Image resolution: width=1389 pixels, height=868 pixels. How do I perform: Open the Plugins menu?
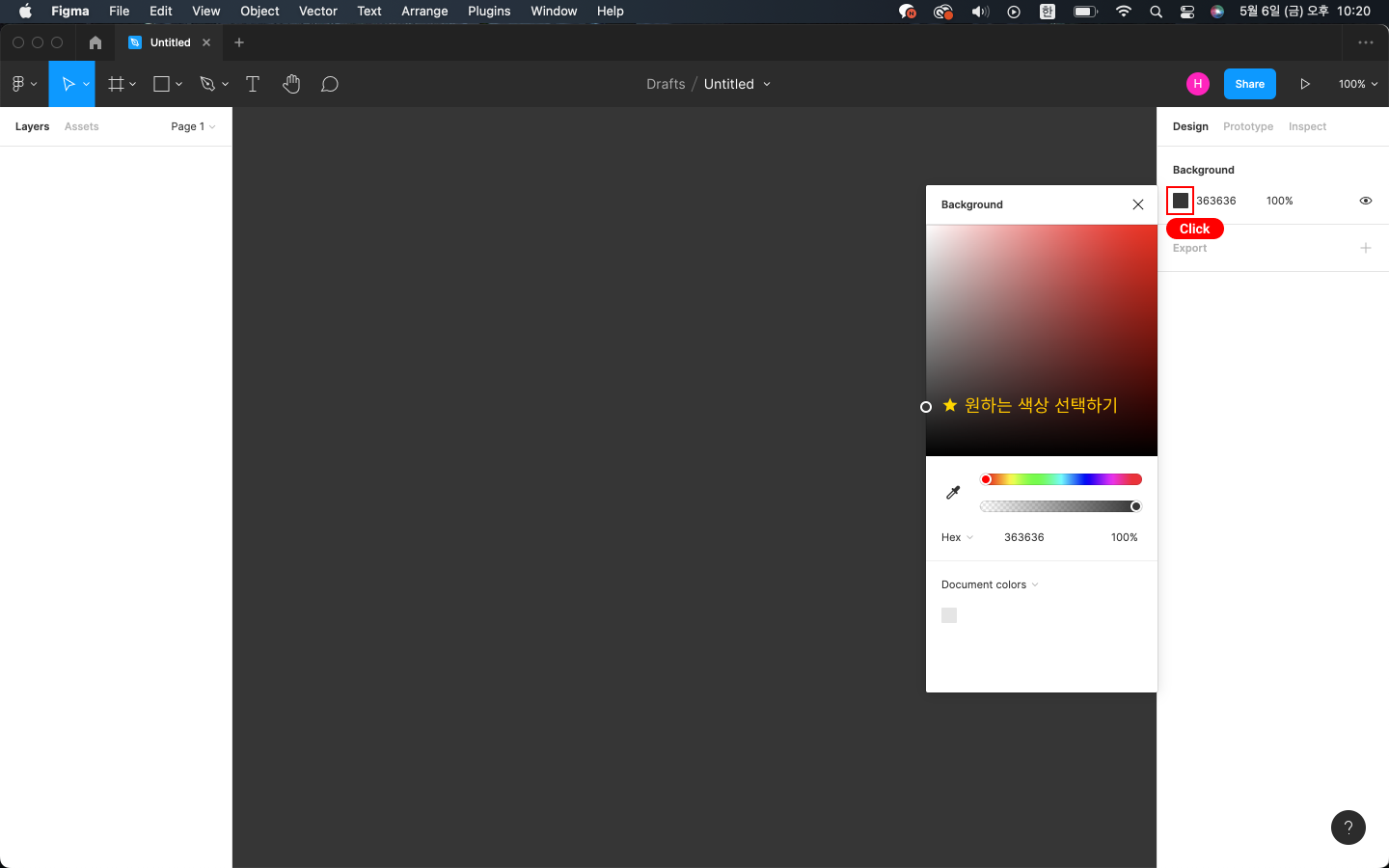pos(489,11)
